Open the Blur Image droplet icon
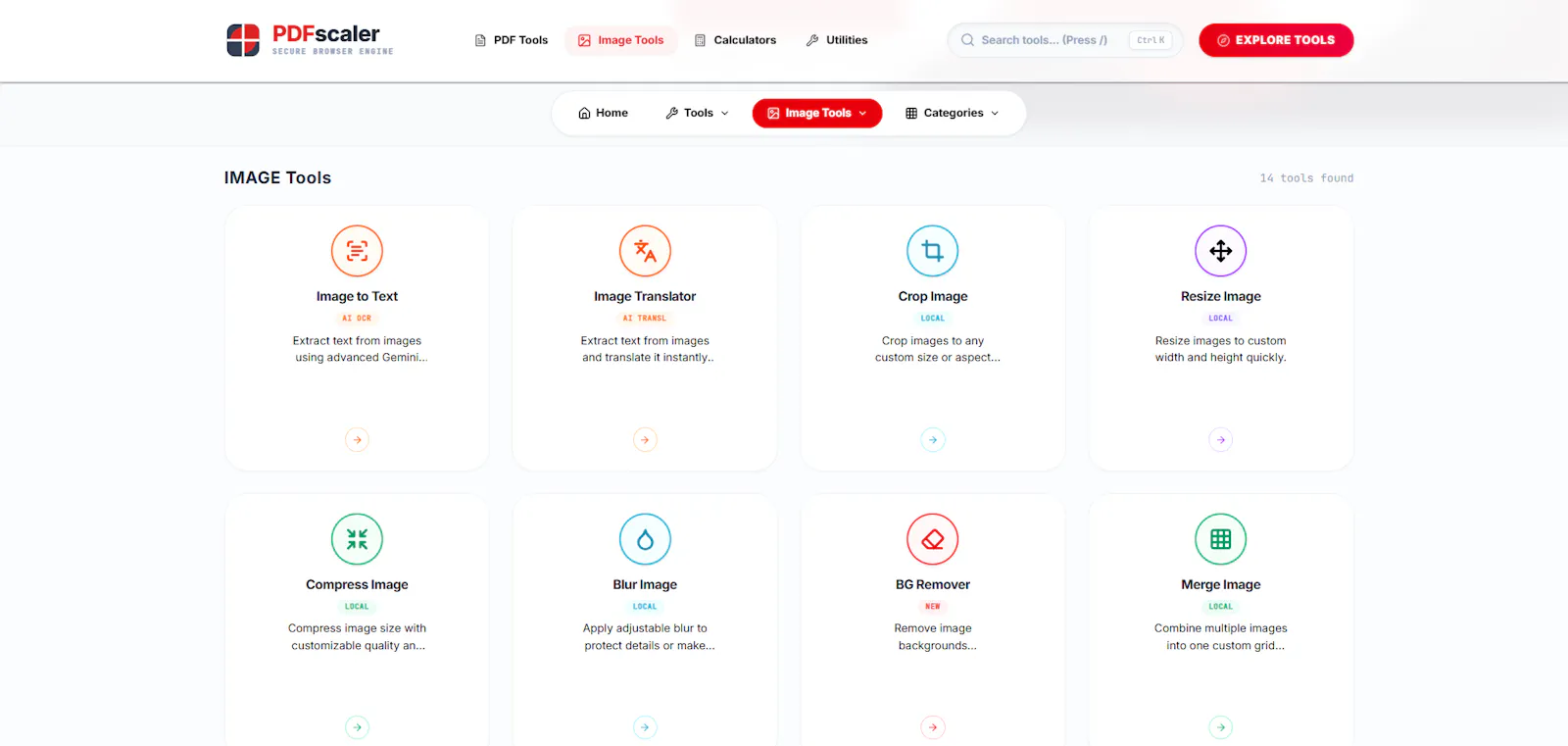1568x746 pixels. click(645, 539)
